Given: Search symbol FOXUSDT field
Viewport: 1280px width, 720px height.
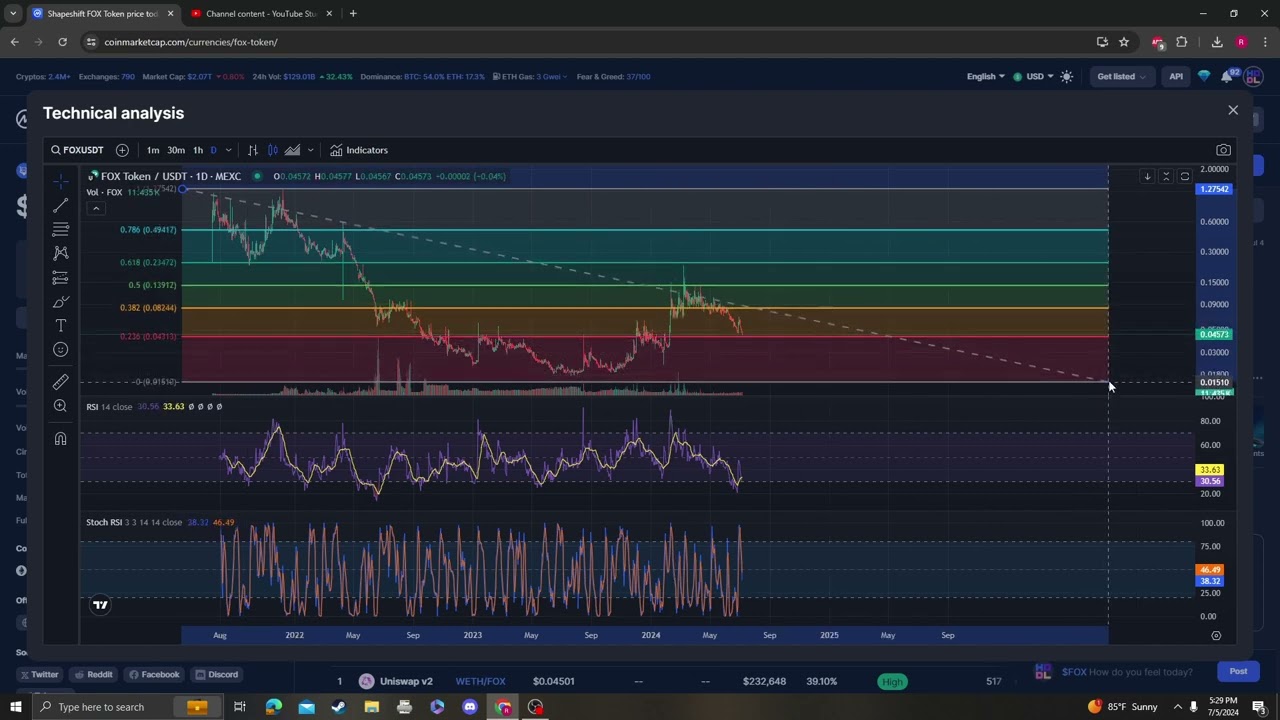Looking at the screenshot, I should pyautogui.click(x=78, y=150).
